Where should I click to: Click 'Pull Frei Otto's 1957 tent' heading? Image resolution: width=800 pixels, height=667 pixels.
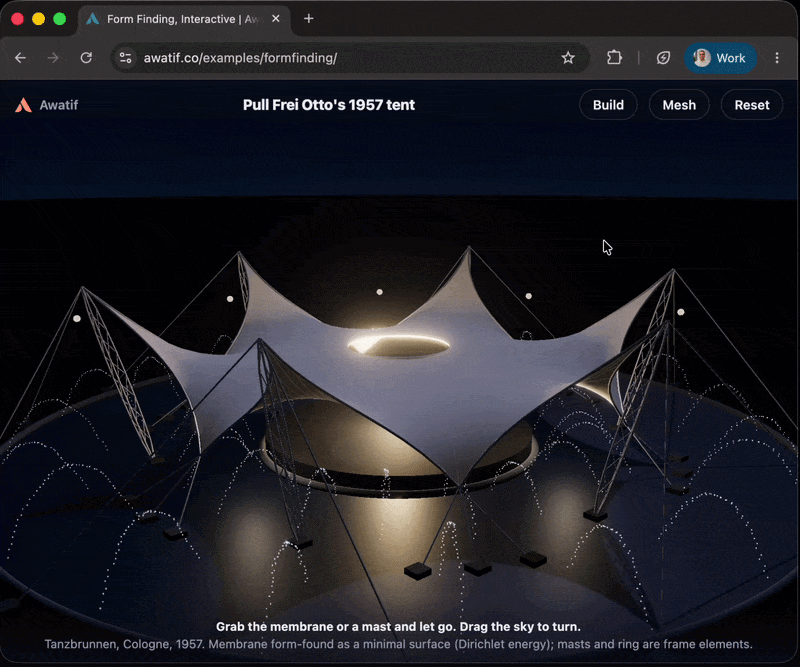[329, 105]
